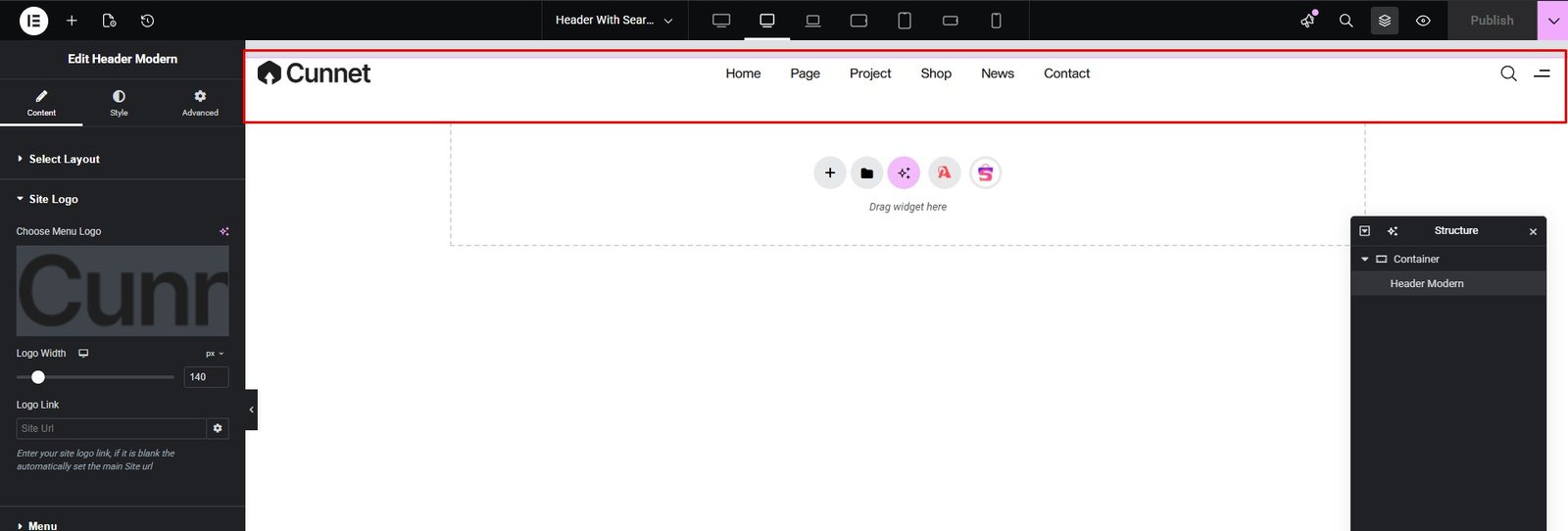Click the add new container plus button
The height and width of the screenshot is (531, 1568).
(x=829, y=173)
